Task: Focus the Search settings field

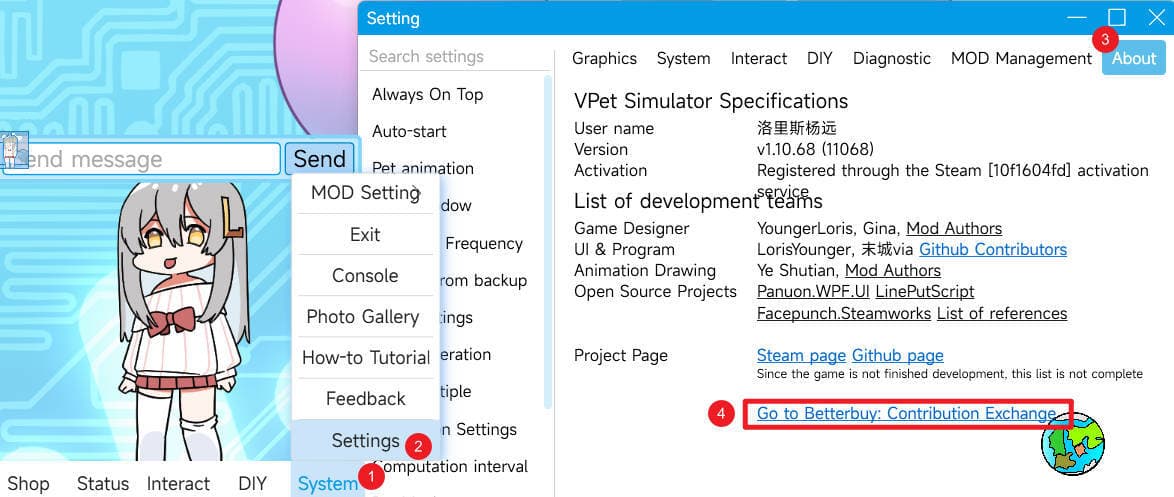Action: pyautogui.click(x=455, y=56)
